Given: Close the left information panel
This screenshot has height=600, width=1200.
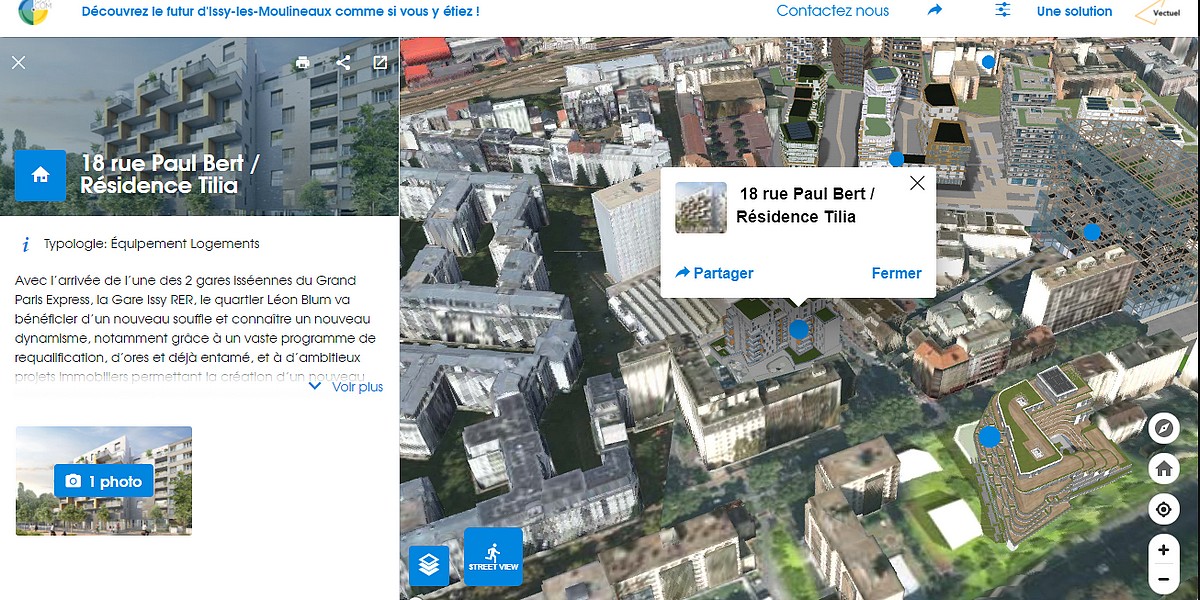Looking at the screenshot, I should [x=18, y=63].
